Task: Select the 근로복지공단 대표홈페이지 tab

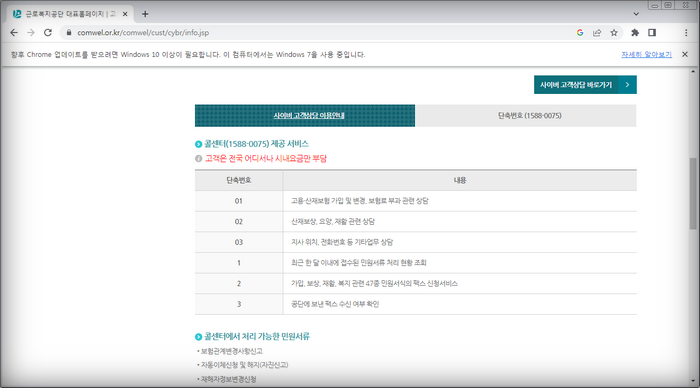Action: click(70, 14)
